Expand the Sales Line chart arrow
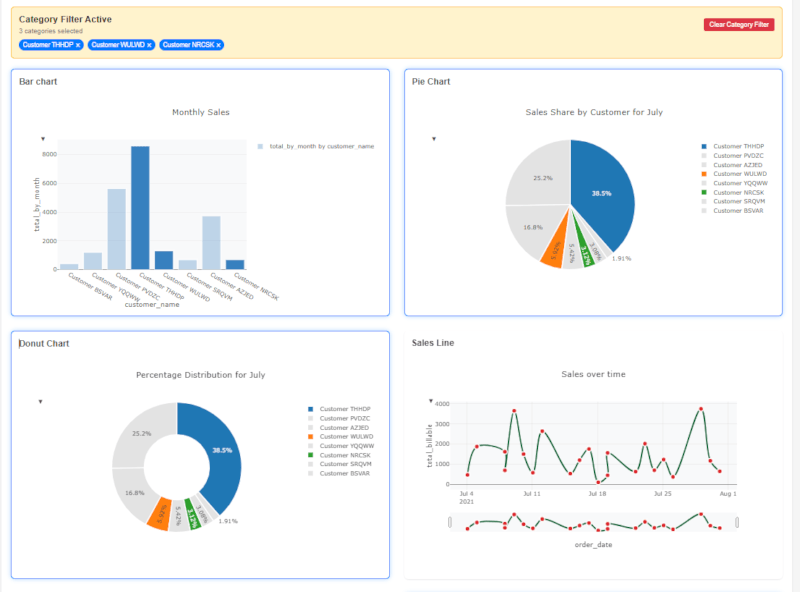The height and width of the screenshot is (592, 800). [x=431, y=400]
